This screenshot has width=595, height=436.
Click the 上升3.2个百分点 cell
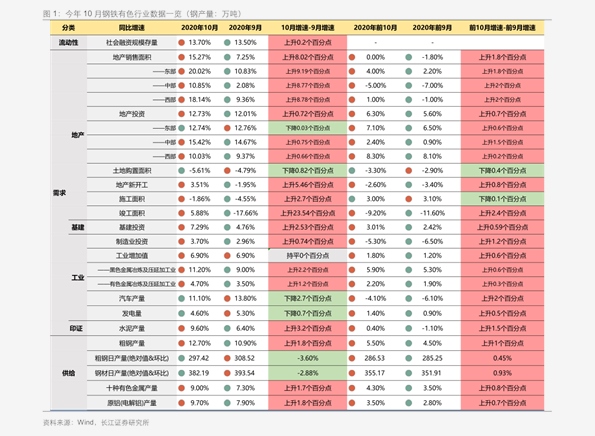pos(308,328)
